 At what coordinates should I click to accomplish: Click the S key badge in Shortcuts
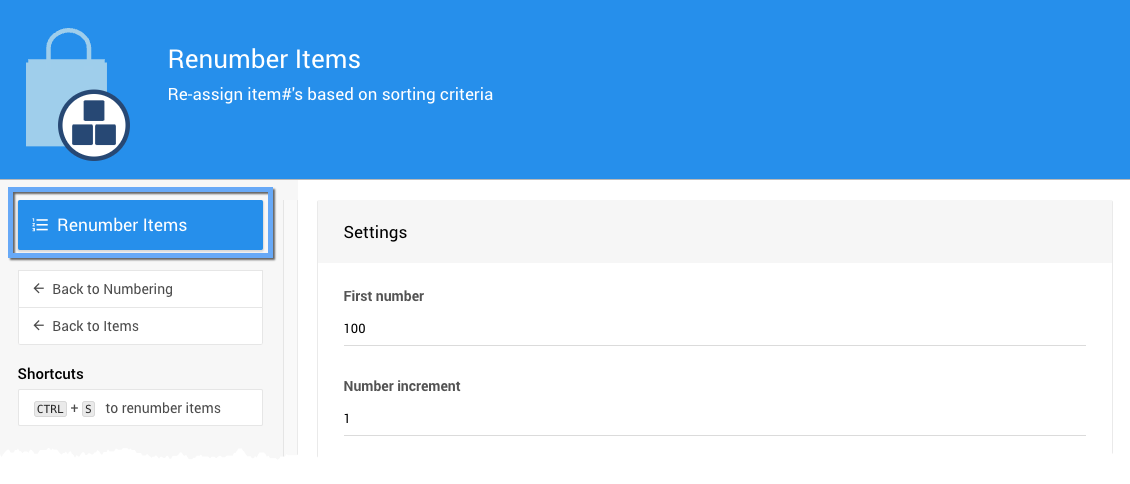[x=88, y=408]
